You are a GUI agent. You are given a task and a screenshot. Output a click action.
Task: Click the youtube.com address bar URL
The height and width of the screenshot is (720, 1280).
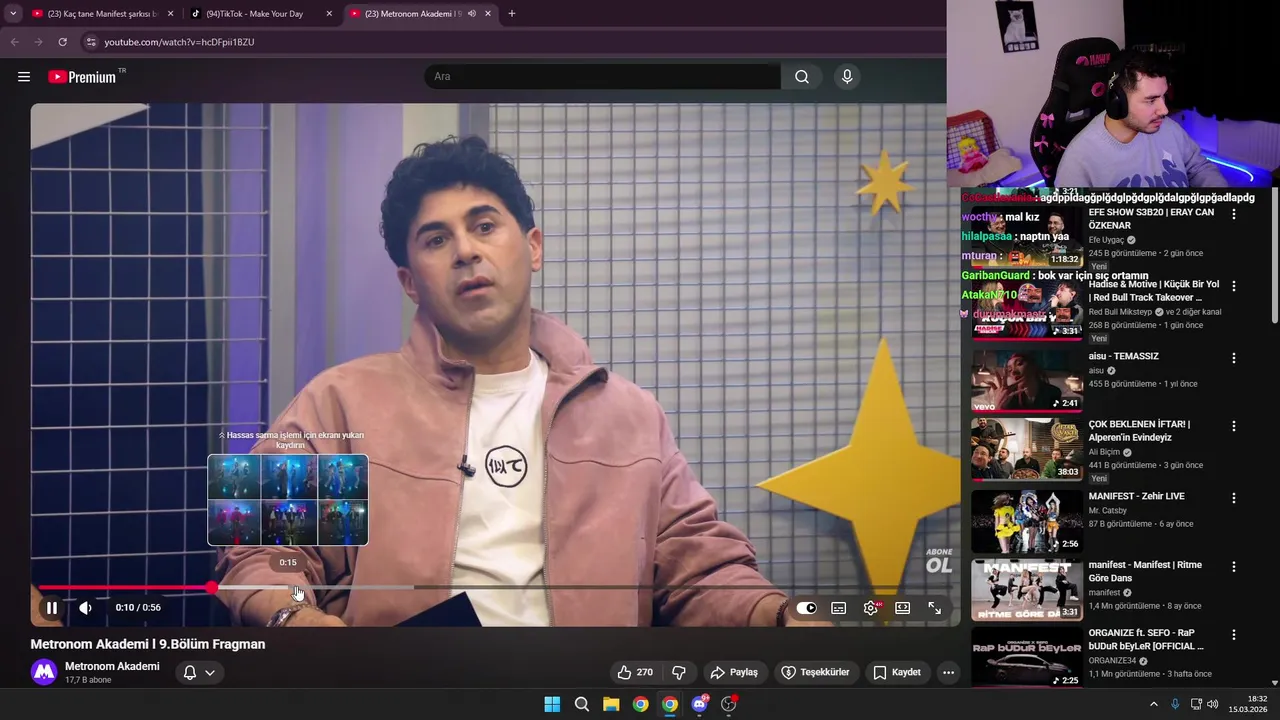pos(179,42)
